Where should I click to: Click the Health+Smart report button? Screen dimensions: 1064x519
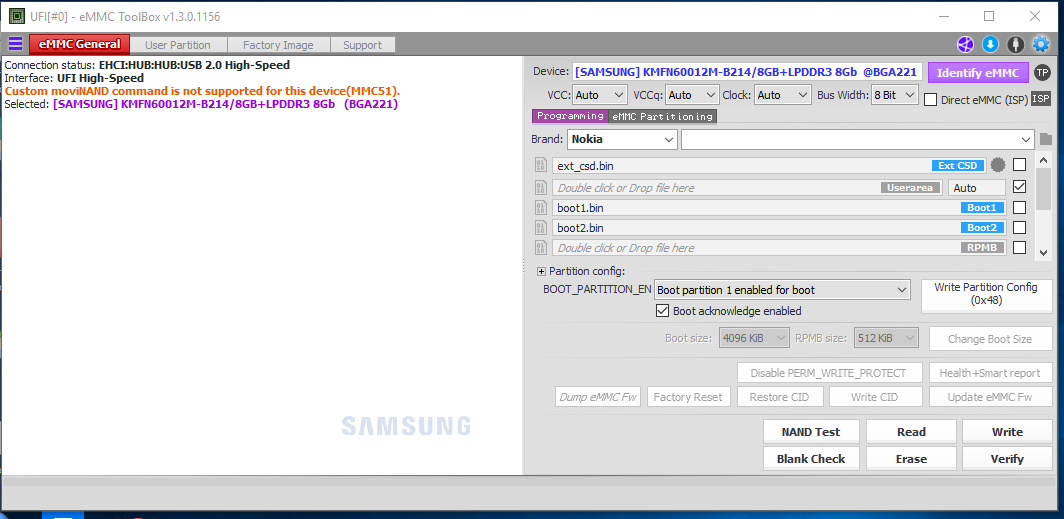[x=989, y=373]
